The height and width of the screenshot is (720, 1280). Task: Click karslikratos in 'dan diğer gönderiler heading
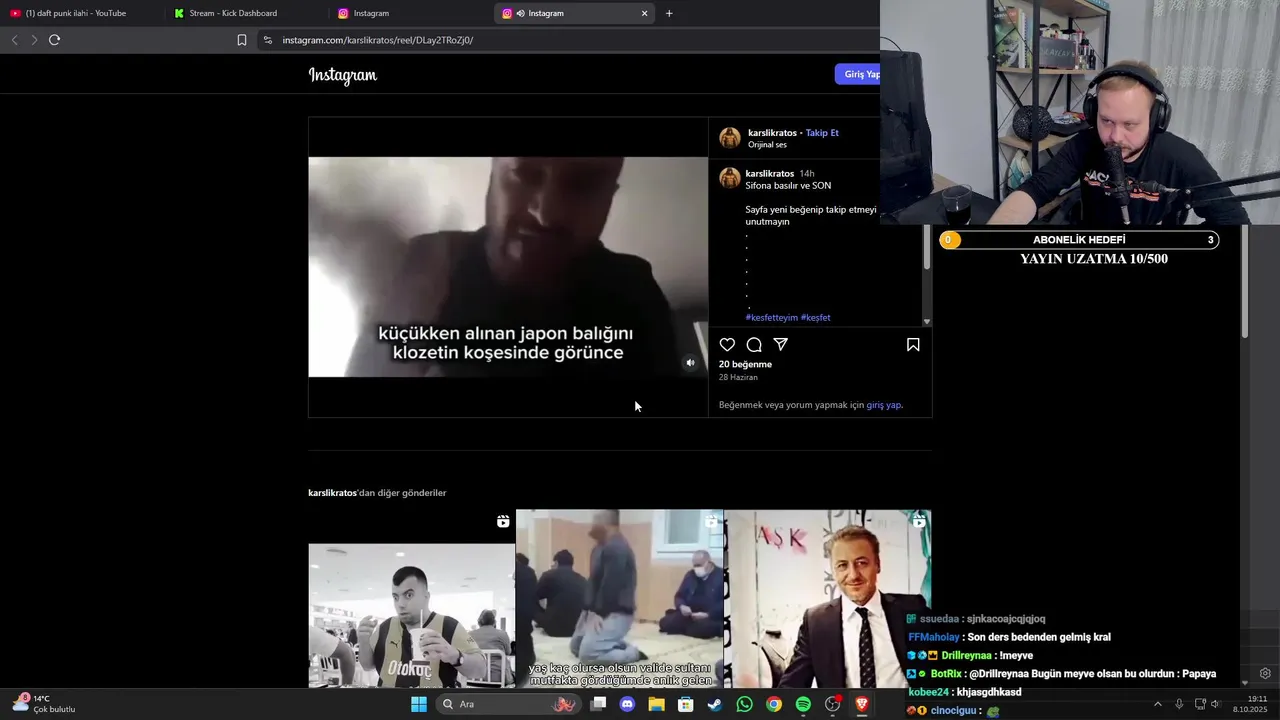(332, 493)
